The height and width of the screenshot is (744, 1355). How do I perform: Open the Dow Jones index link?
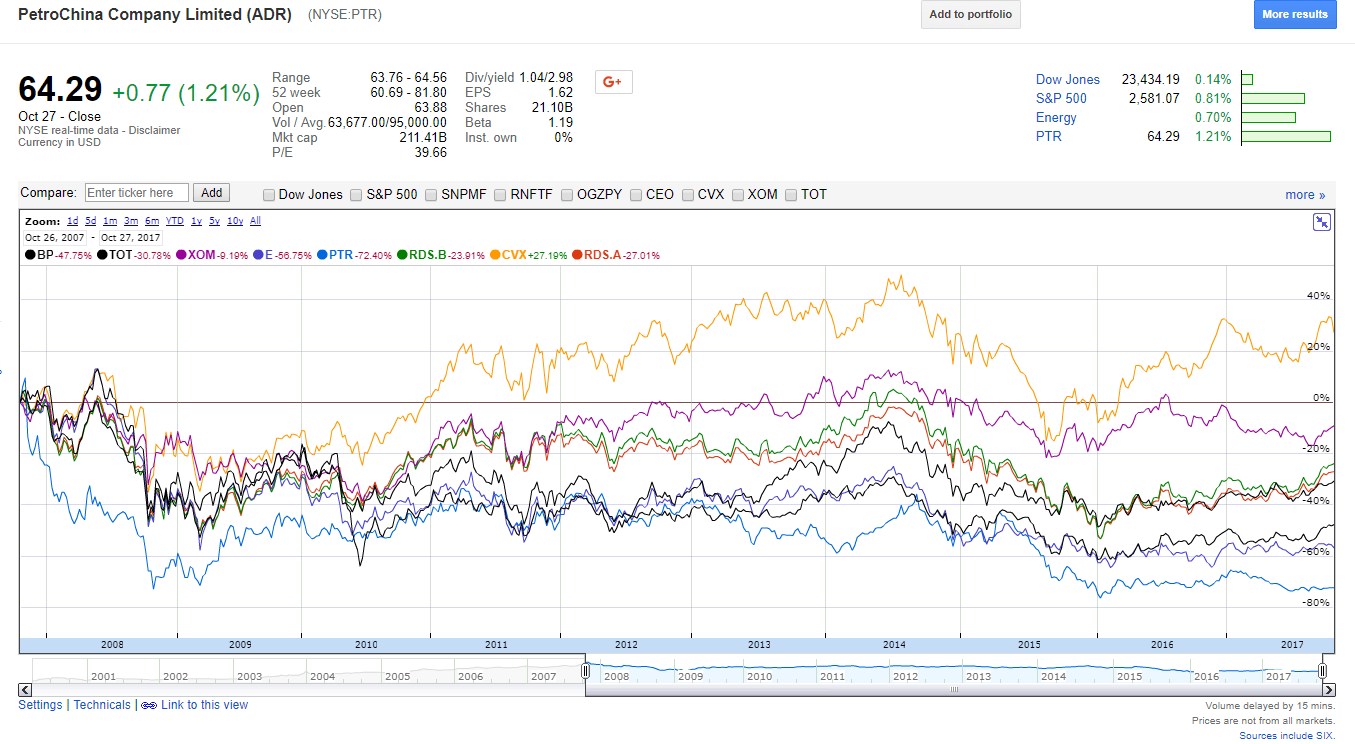[1068, 80]
